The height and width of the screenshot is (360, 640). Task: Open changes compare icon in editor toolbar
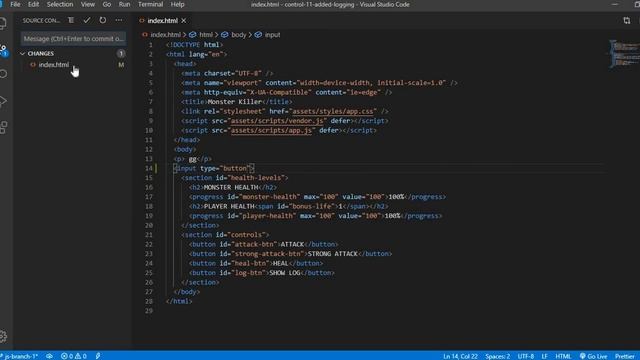627,20
